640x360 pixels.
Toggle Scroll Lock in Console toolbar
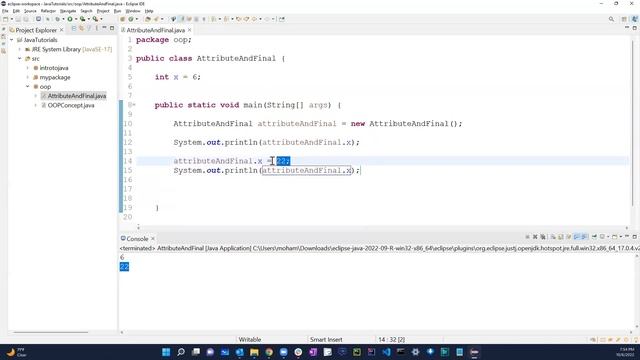[x=560, y=237]
